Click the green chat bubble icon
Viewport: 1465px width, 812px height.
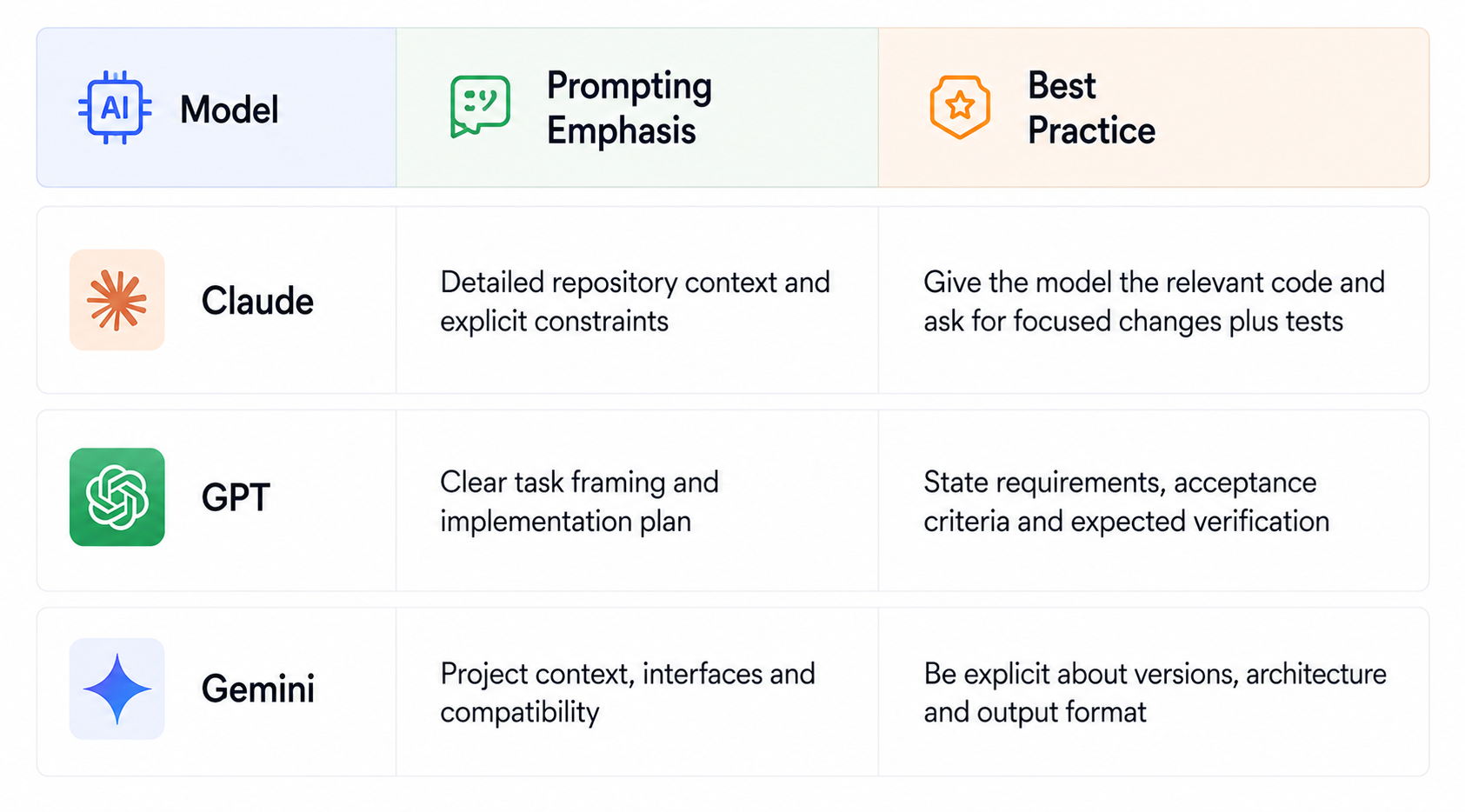[x=480, y=107]
